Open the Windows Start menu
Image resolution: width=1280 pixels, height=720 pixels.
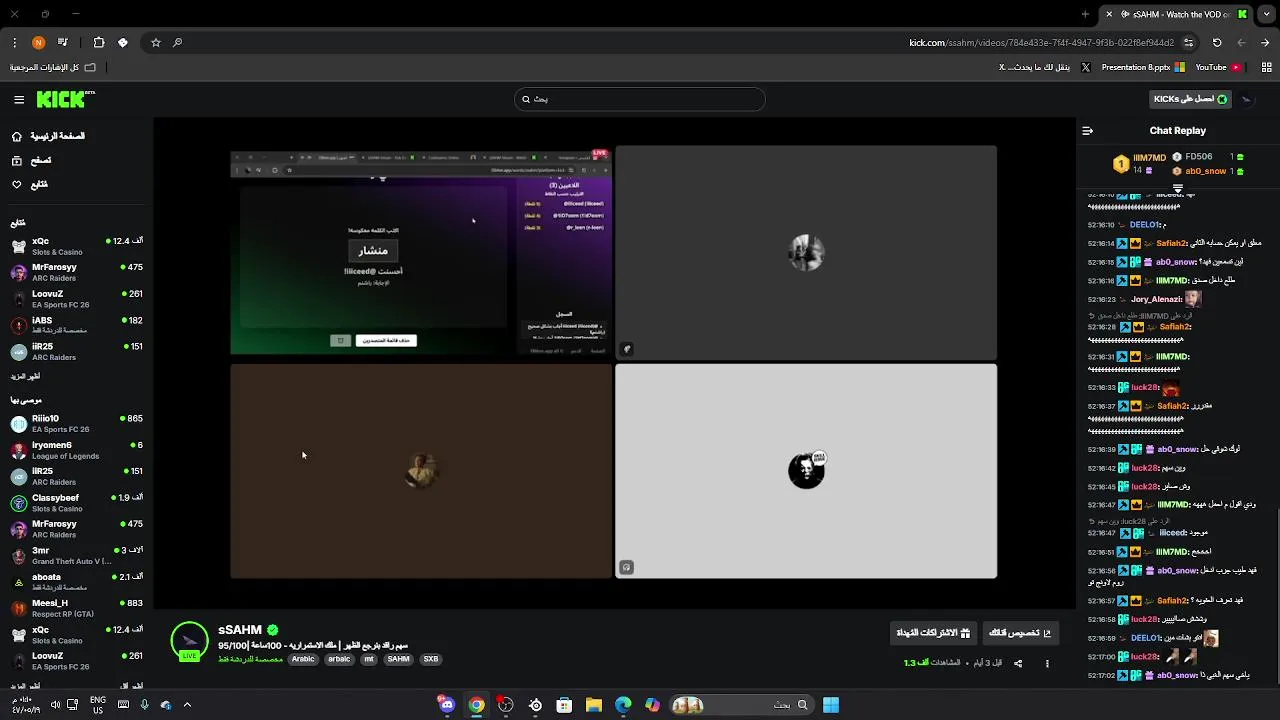831,705
